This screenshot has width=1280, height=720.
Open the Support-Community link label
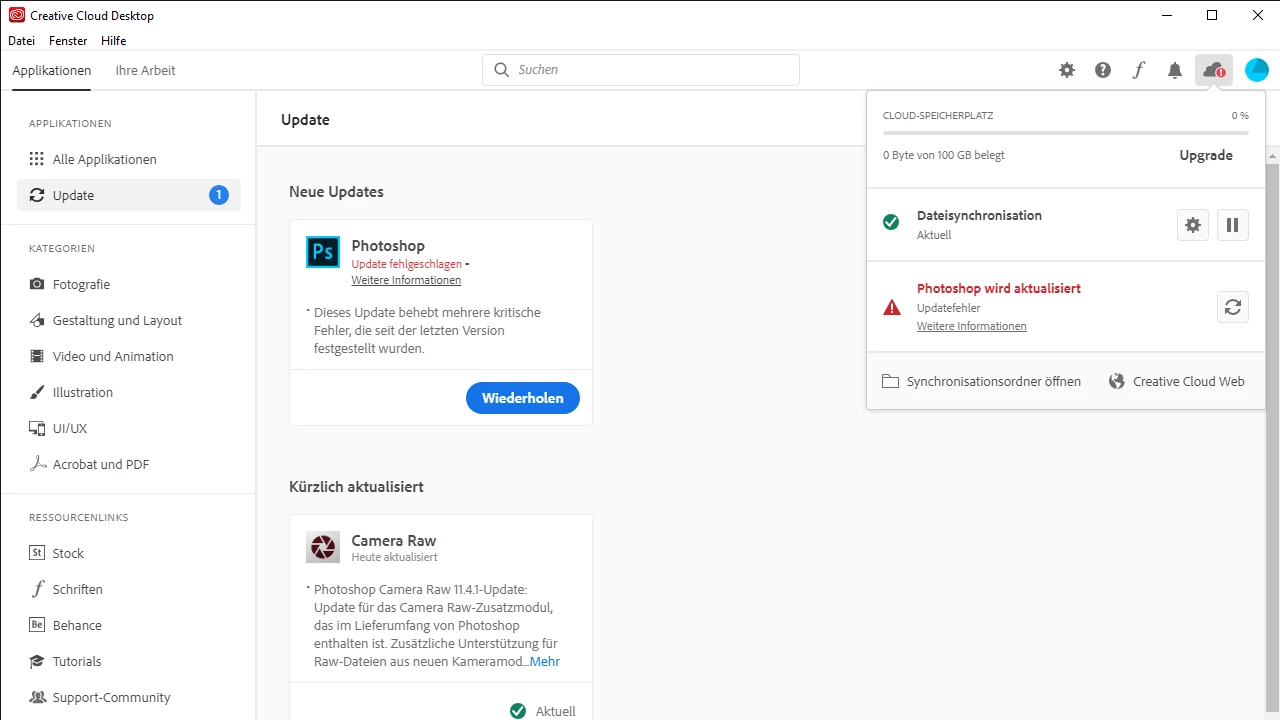(111, 697)
